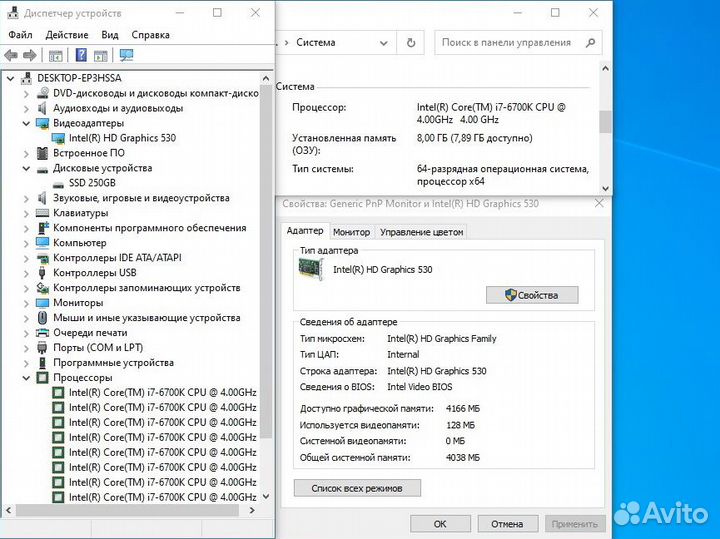
Task: Select Контроллеры запоминающих устройств row
Action: [x=146, y=288]
